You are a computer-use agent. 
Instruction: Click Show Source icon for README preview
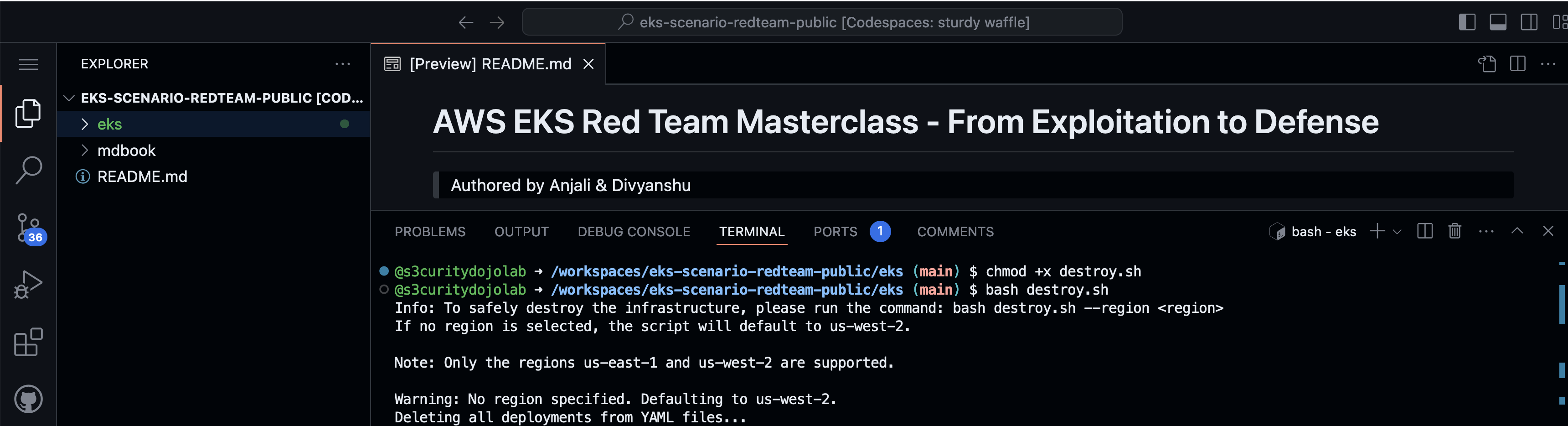click(x=1486, y=64)
